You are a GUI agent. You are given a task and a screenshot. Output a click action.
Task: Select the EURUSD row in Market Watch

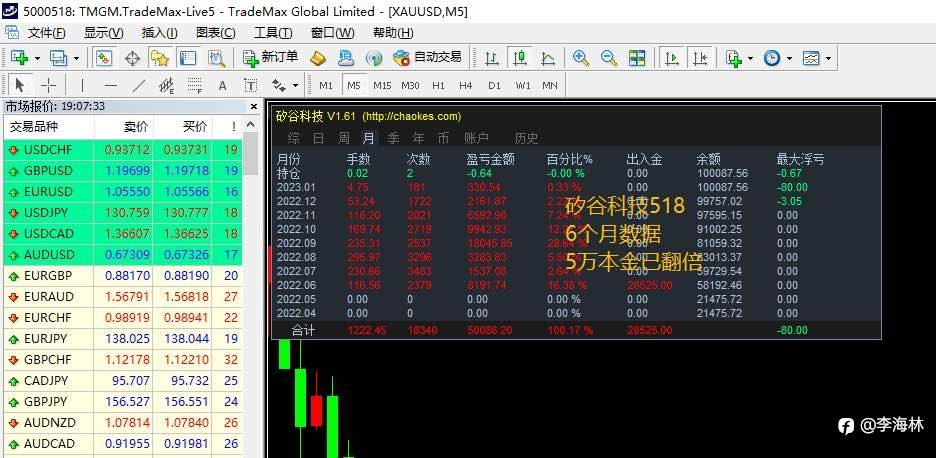[123, 192]
